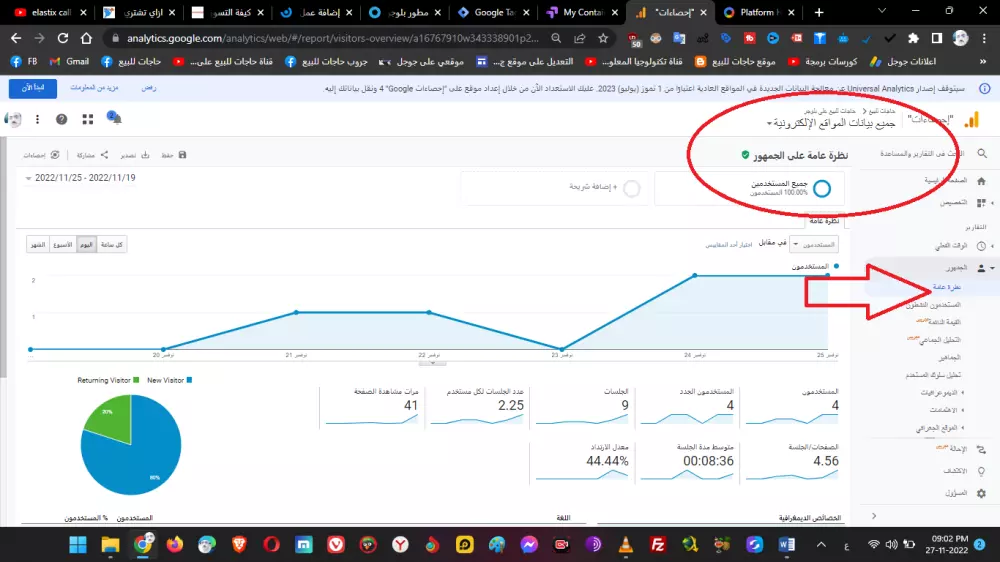Open Admin gear icon in sidebar

pyautogui.click(x=982, y=493)
